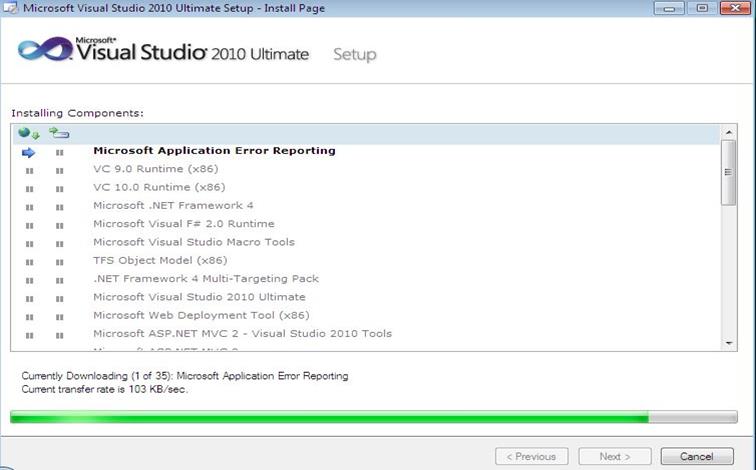Click the download status globe icon in list header

click(29, 133)
